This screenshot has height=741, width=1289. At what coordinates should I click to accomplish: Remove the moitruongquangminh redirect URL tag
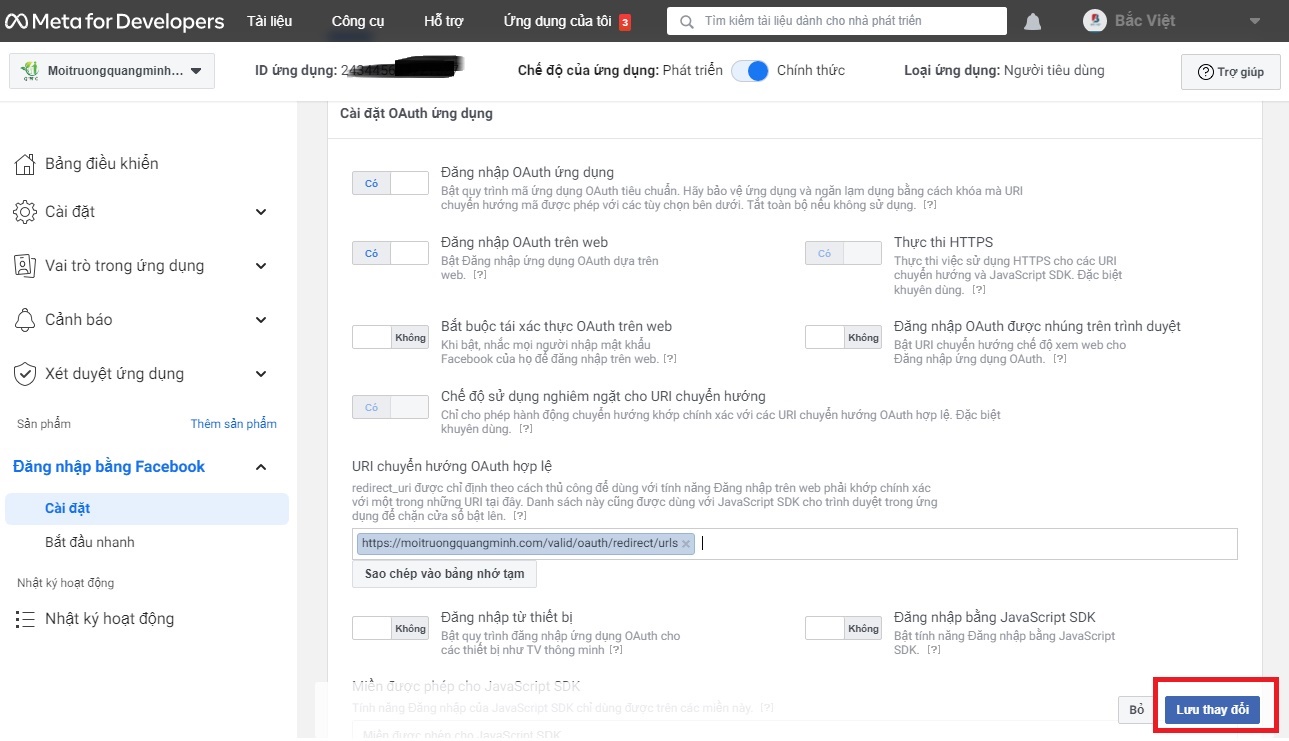point(686,544)
